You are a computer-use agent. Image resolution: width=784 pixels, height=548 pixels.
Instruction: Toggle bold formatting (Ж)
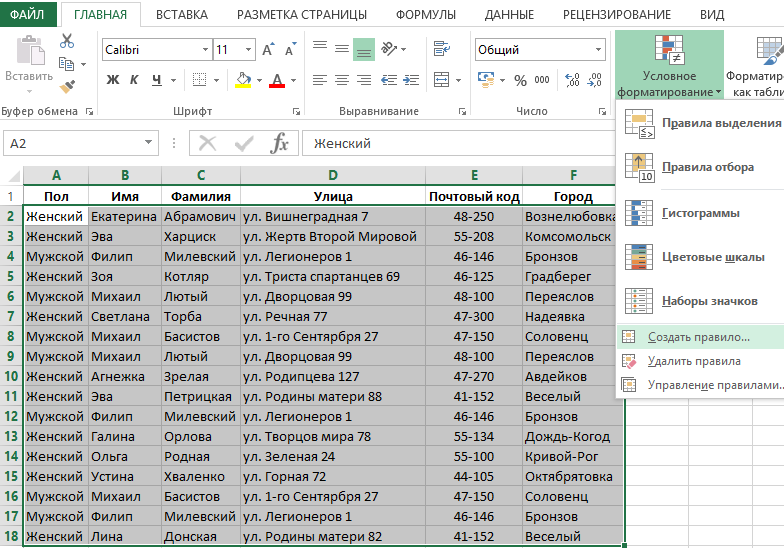click(x=113, y=80)
